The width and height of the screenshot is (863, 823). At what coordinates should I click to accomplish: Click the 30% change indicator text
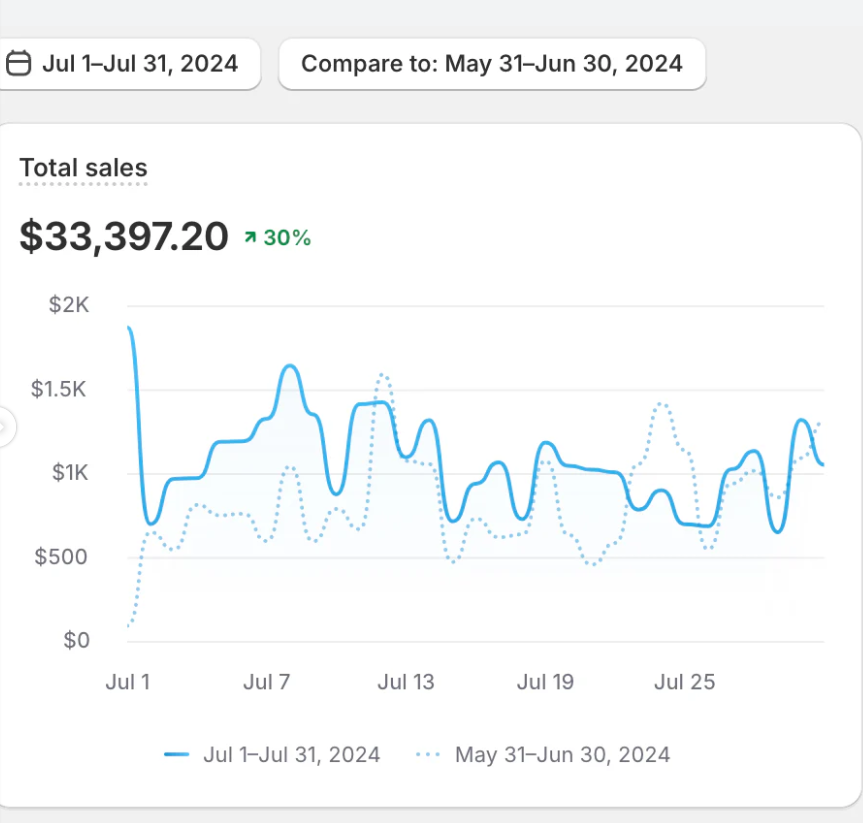[x=287, y=238]
